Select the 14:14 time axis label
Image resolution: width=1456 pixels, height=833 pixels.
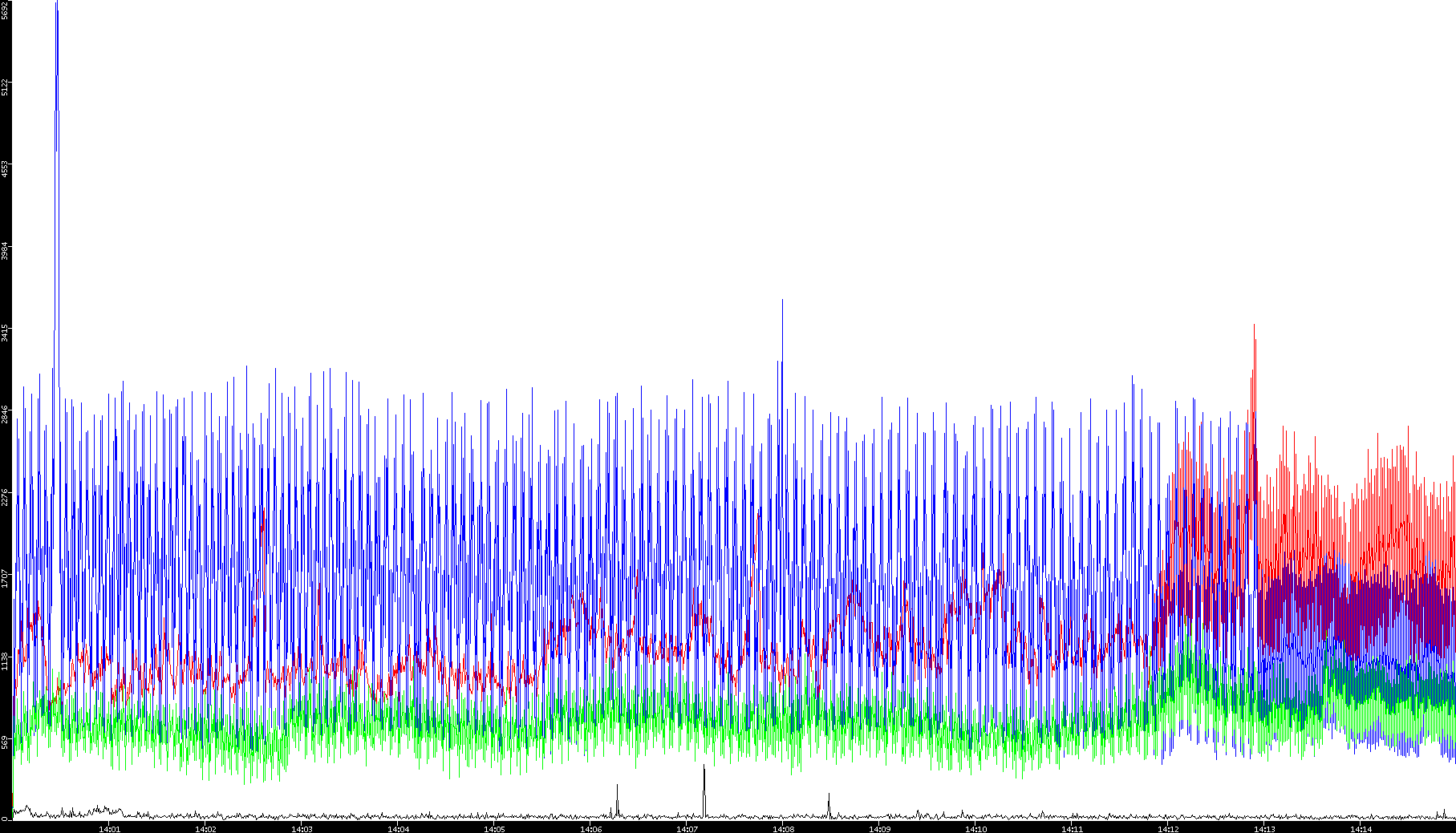click(x=1361, y=829)
